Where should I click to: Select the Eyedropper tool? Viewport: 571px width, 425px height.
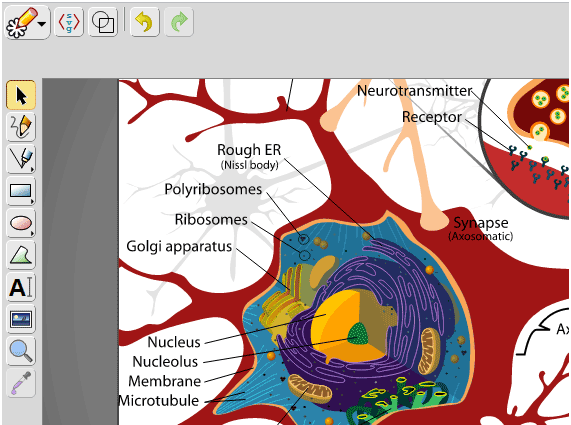pos(21,383)
